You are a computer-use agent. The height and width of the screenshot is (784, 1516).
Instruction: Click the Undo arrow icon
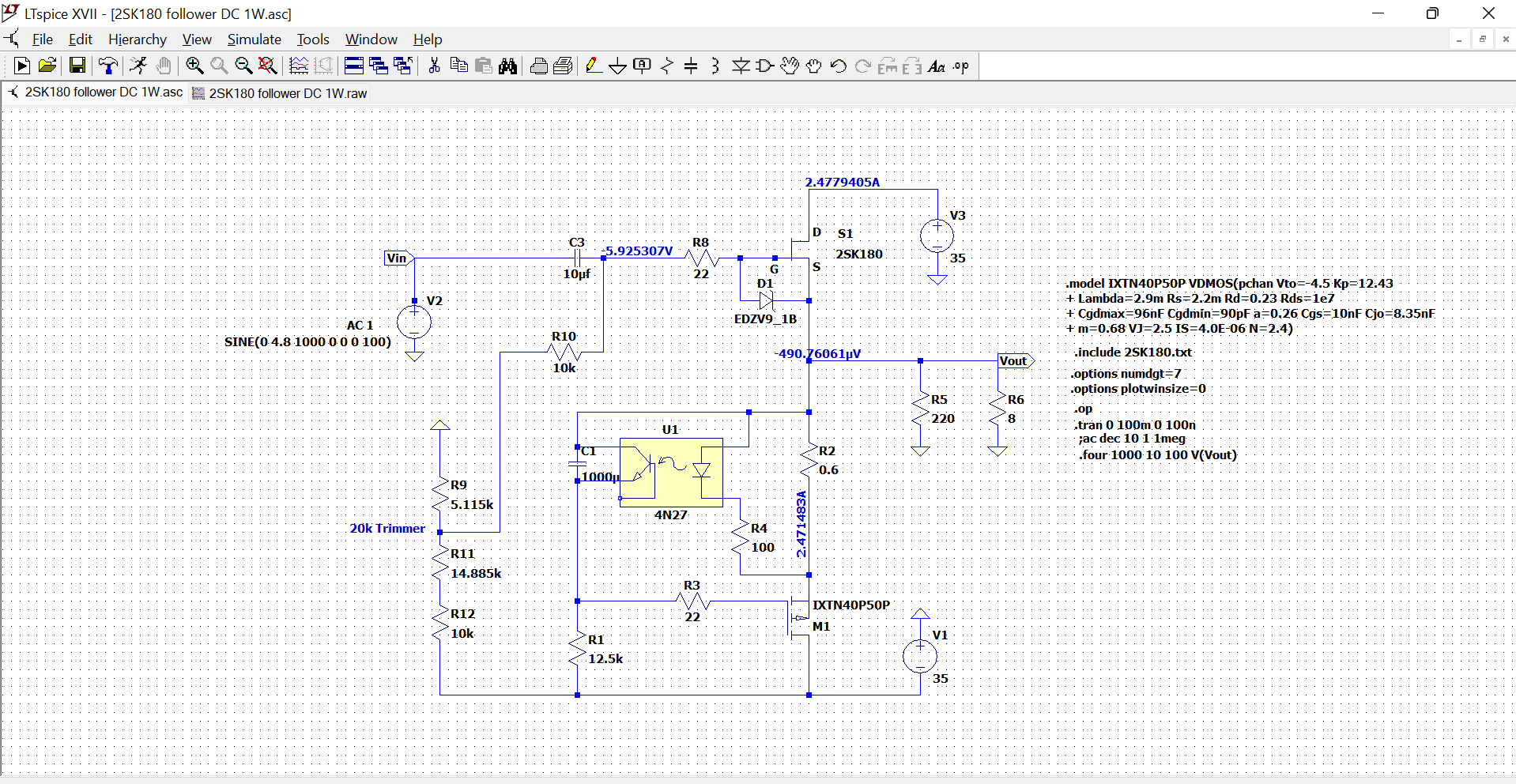839,66
